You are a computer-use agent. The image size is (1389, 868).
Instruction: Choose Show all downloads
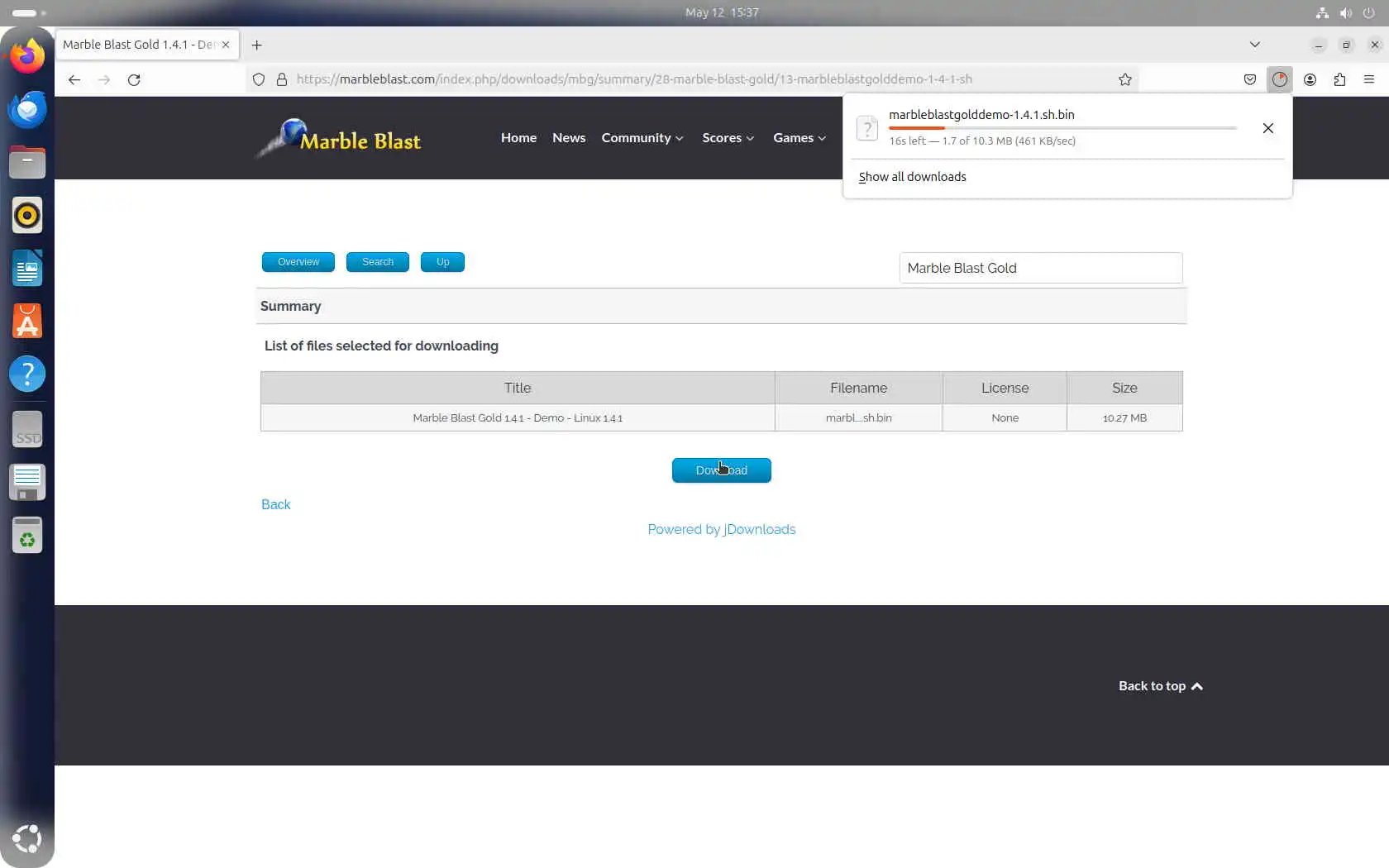[x=912, y=177]
